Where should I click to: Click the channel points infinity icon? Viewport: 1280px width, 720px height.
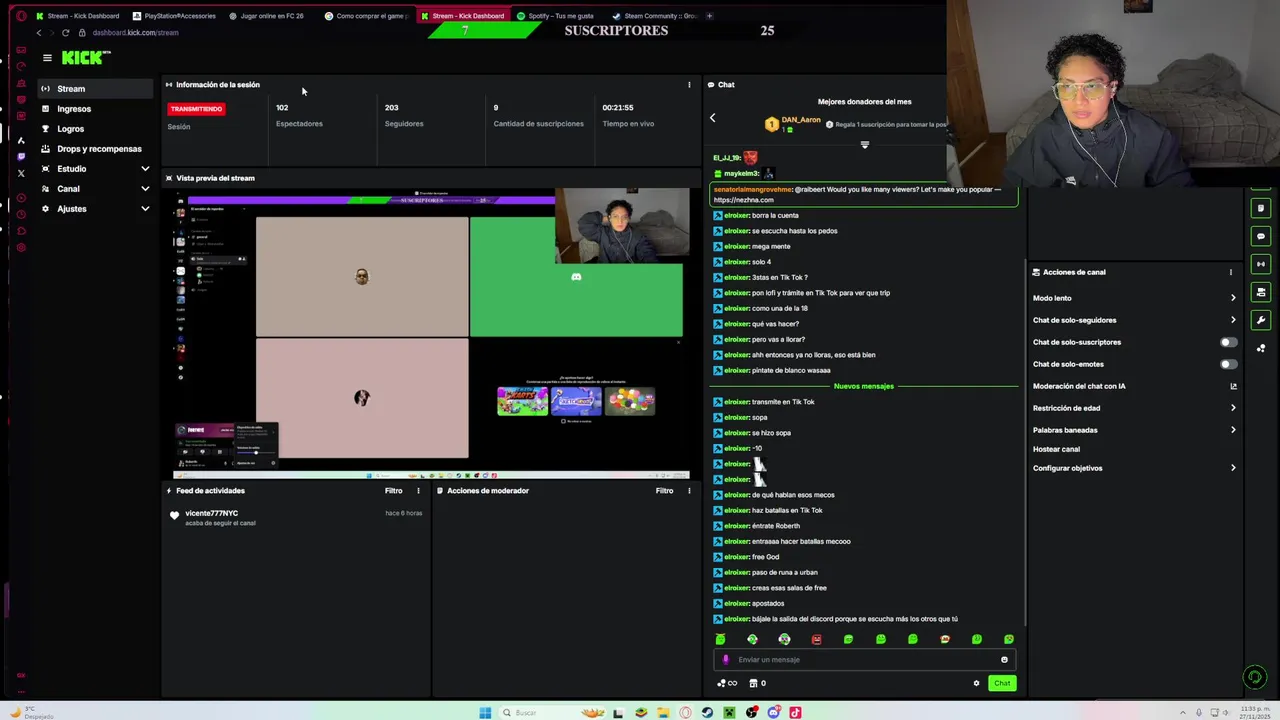click(727, 684)
